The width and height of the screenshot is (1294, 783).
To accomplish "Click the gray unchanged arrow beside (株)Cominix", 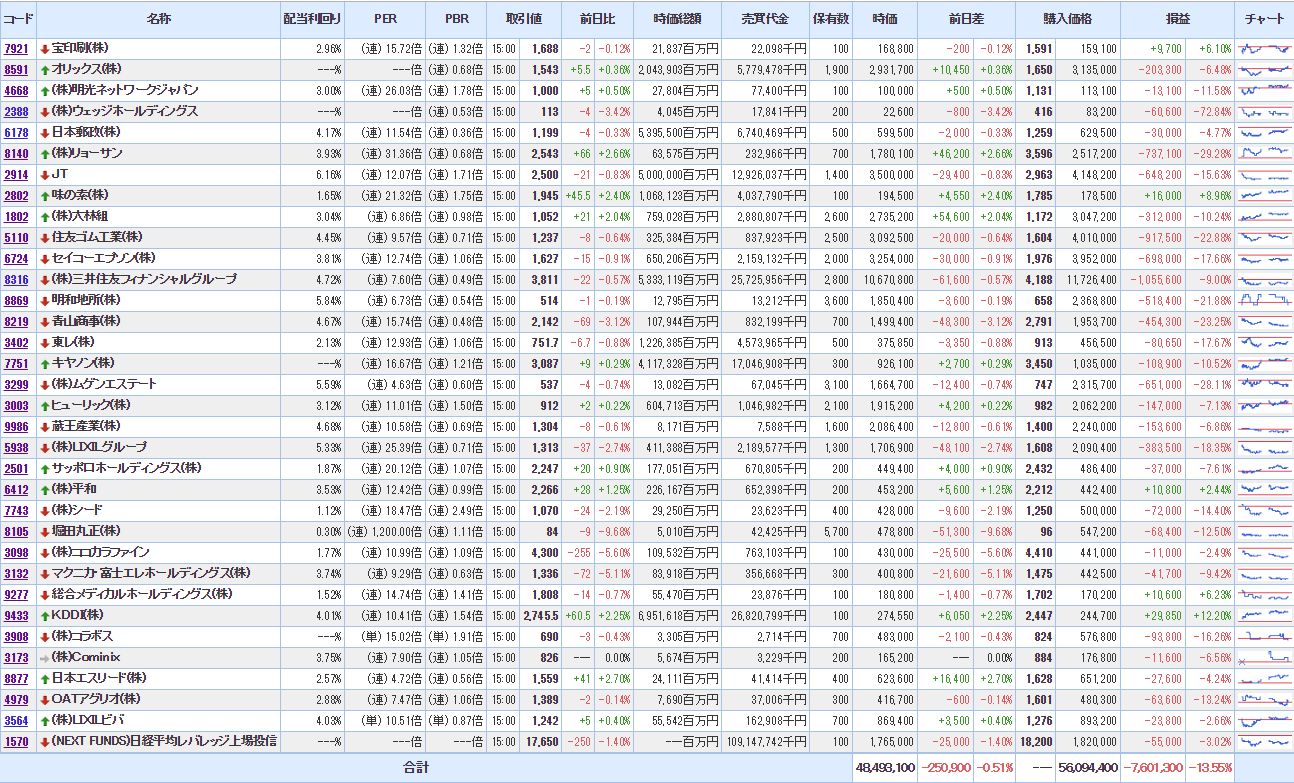I will 45,657.
